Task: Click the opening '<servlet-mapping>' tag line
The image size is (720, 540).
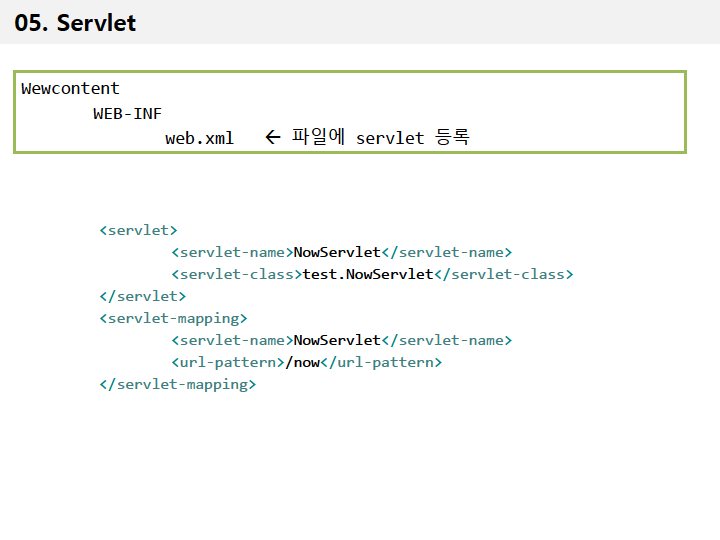Action: pyautogui.click(x=174, y=318)
